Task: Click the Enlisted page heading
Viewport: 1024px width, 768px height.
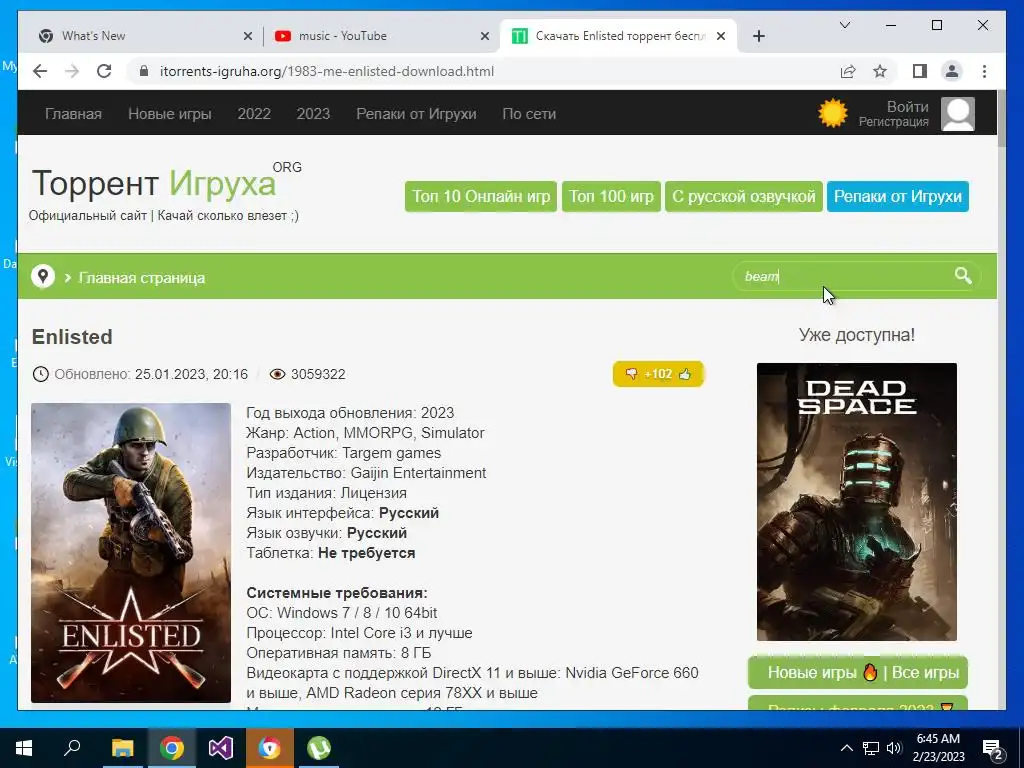Action: pos(72,337)
